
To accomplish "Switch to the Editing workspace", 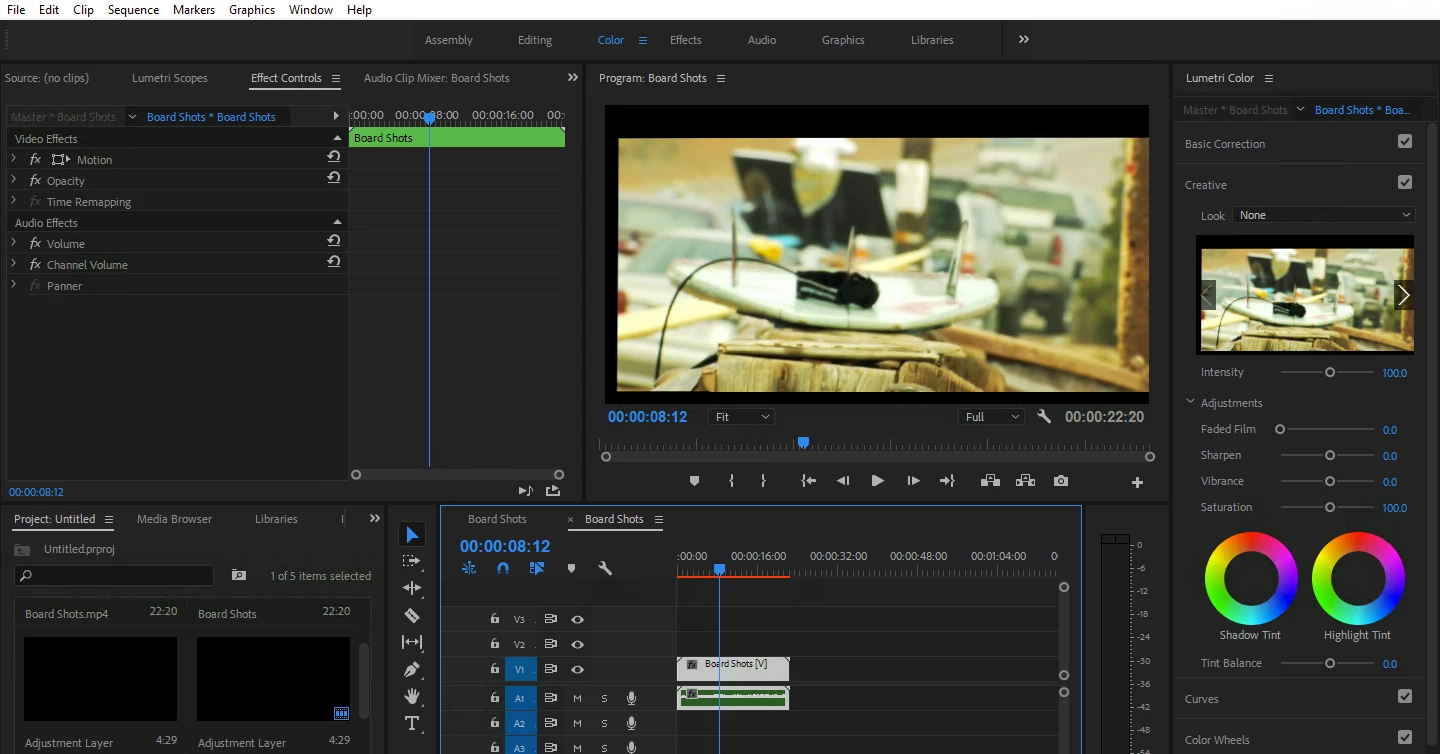I will (x=535, y=40).
